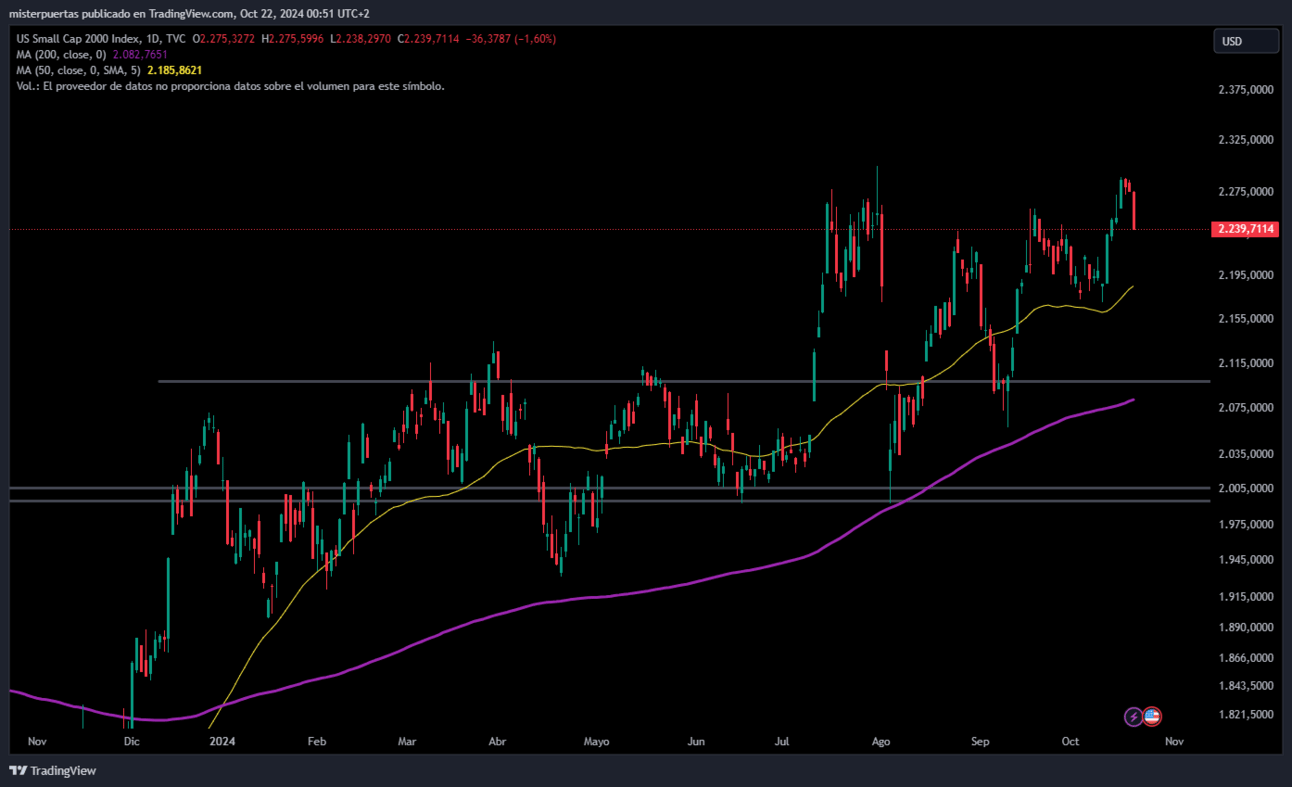Image resolution: width=1292 pixels, height=787 pixels.
Task: Click the Vol. no-data message in the legend
Action: pos(231,86)
